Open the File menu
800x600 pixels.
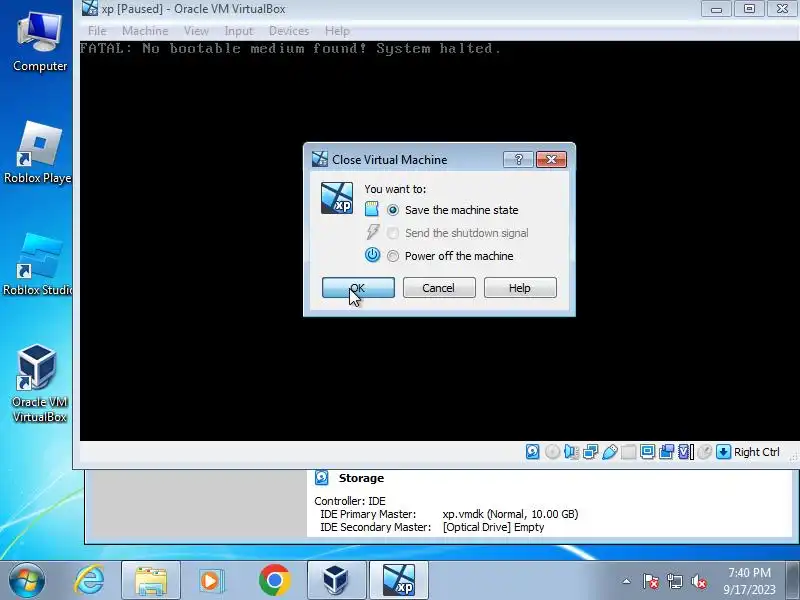97,31
